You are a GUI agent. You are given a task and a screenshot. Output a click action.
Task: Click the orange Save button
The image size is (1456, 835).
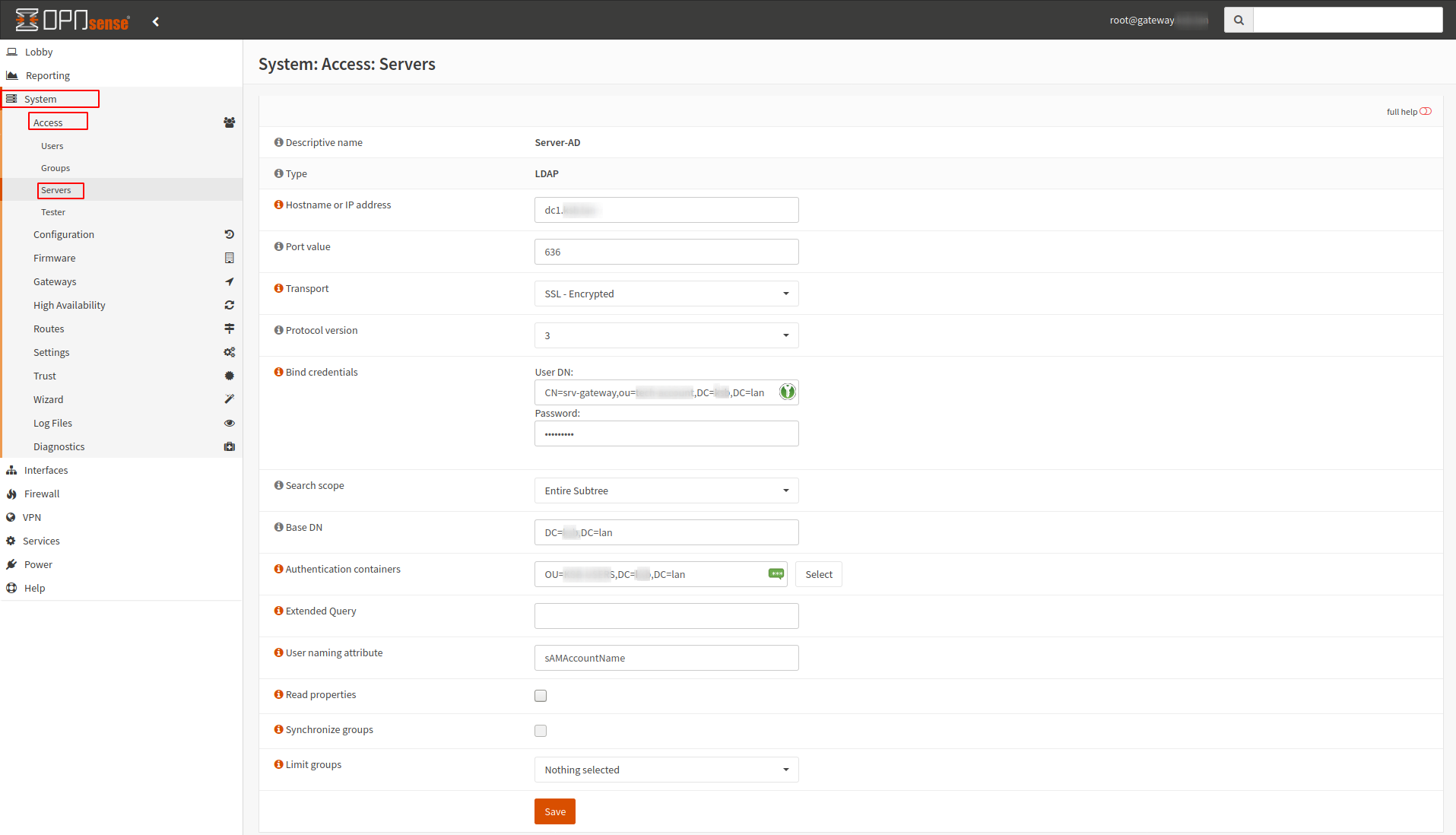pos(554,811)
